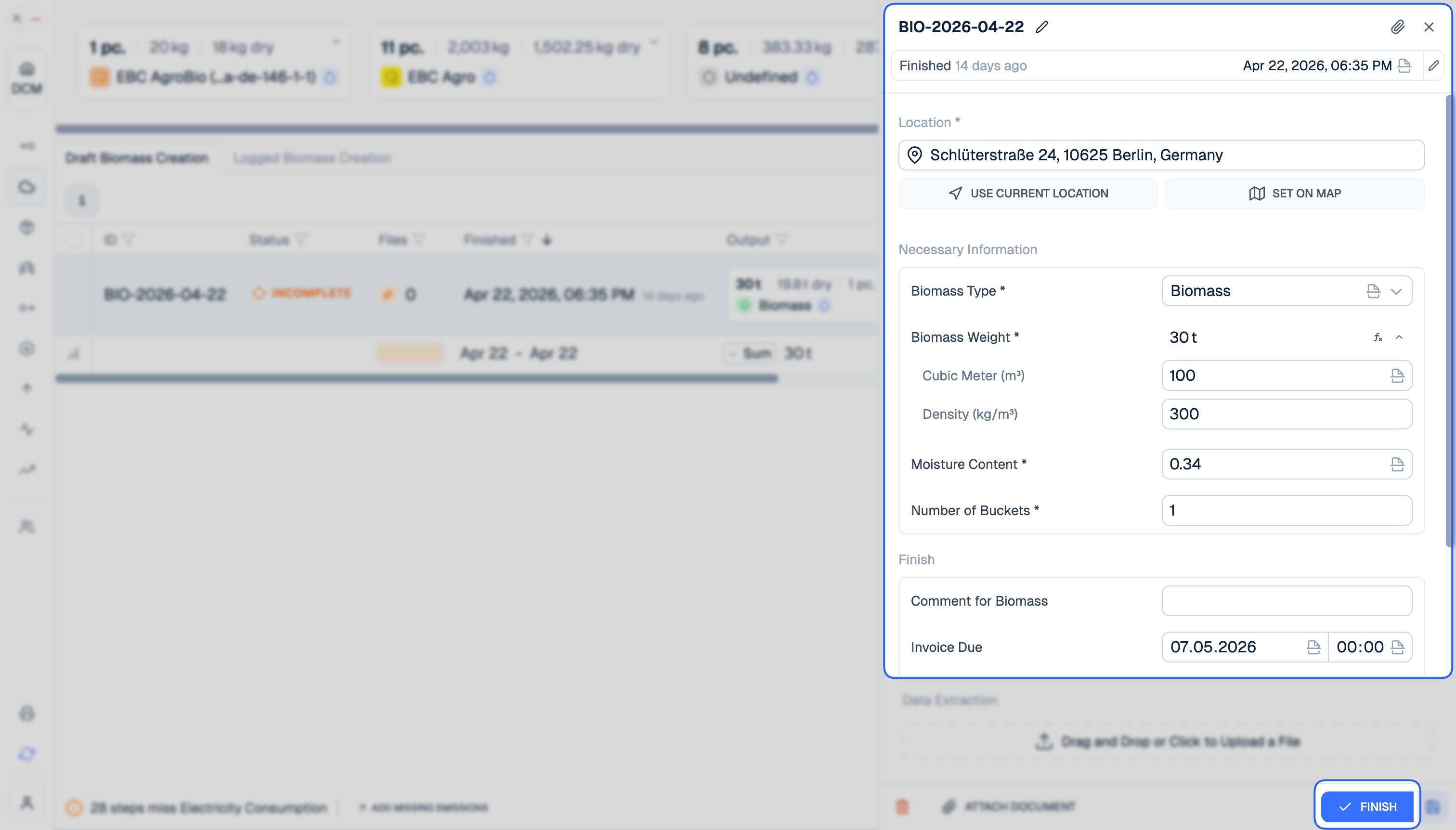
Task: Use current location button
Action: coord(1028,193)
